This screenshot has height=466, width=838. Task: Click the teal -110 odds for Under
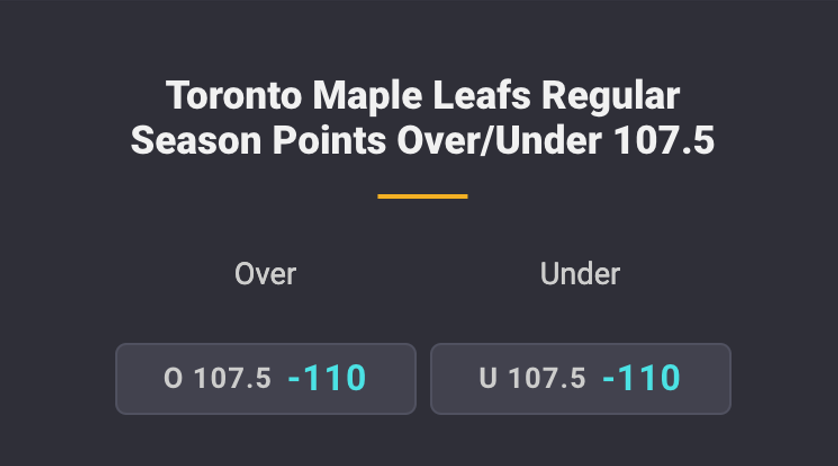pos(641,379)
